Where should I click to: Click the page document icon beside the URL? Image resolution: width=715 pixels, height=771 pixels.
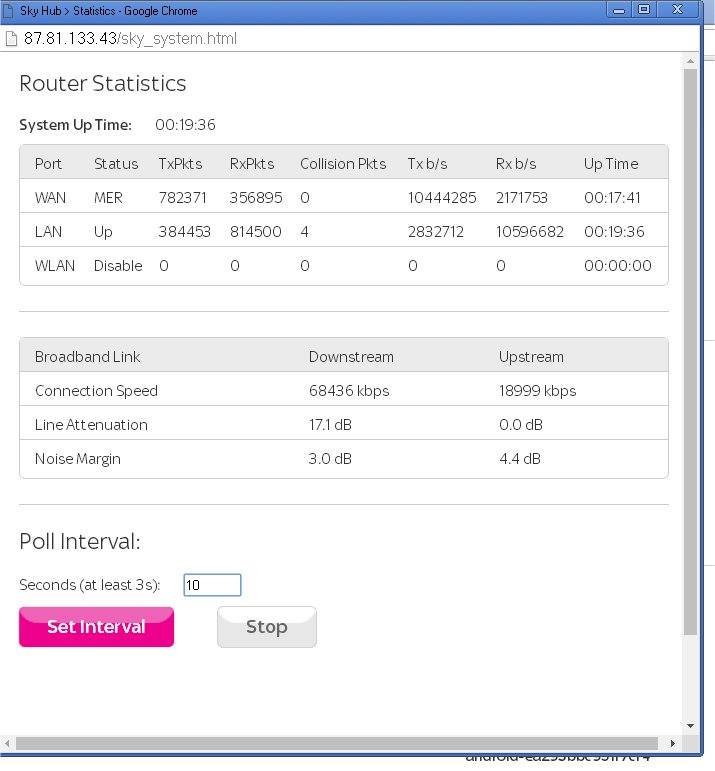tap(12, 39)
